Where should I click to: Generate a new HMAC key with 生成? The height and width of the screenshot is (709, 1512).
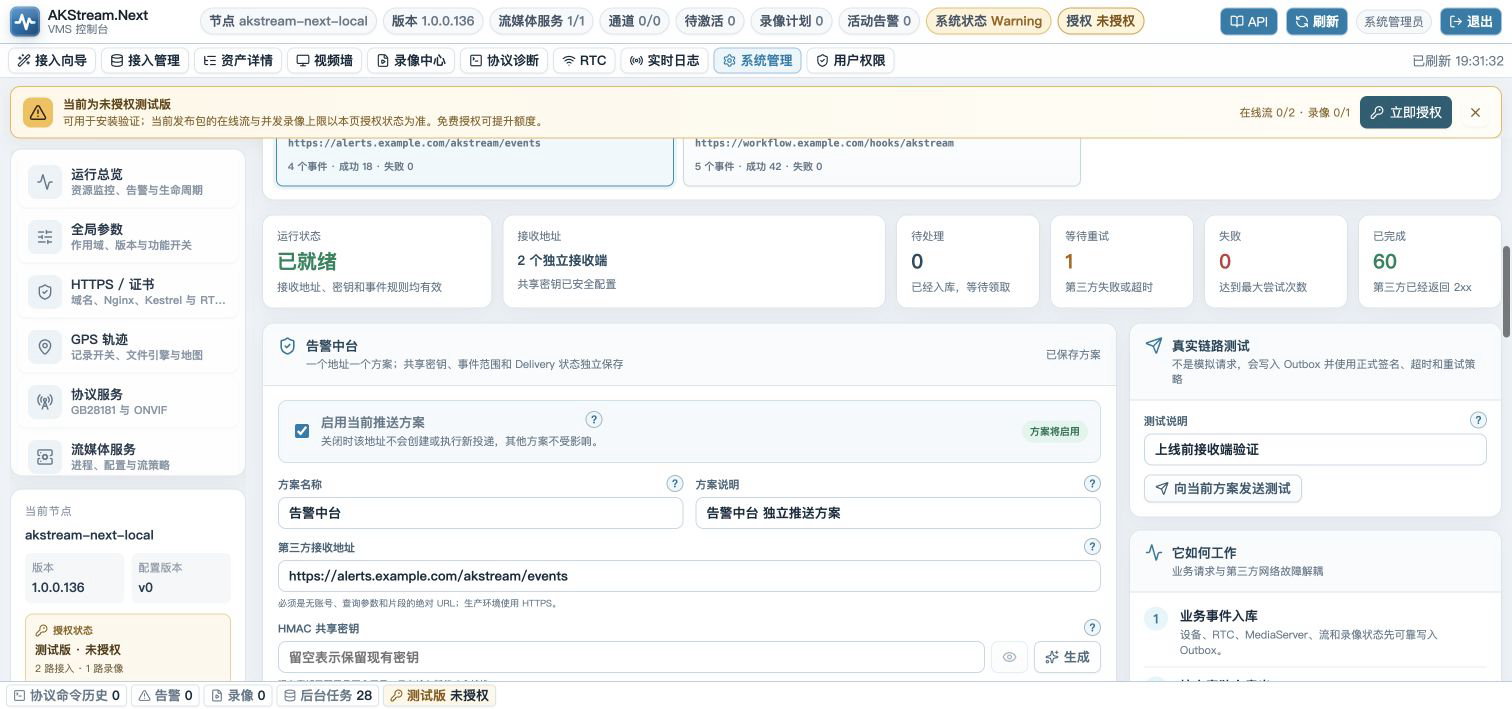1067,657
